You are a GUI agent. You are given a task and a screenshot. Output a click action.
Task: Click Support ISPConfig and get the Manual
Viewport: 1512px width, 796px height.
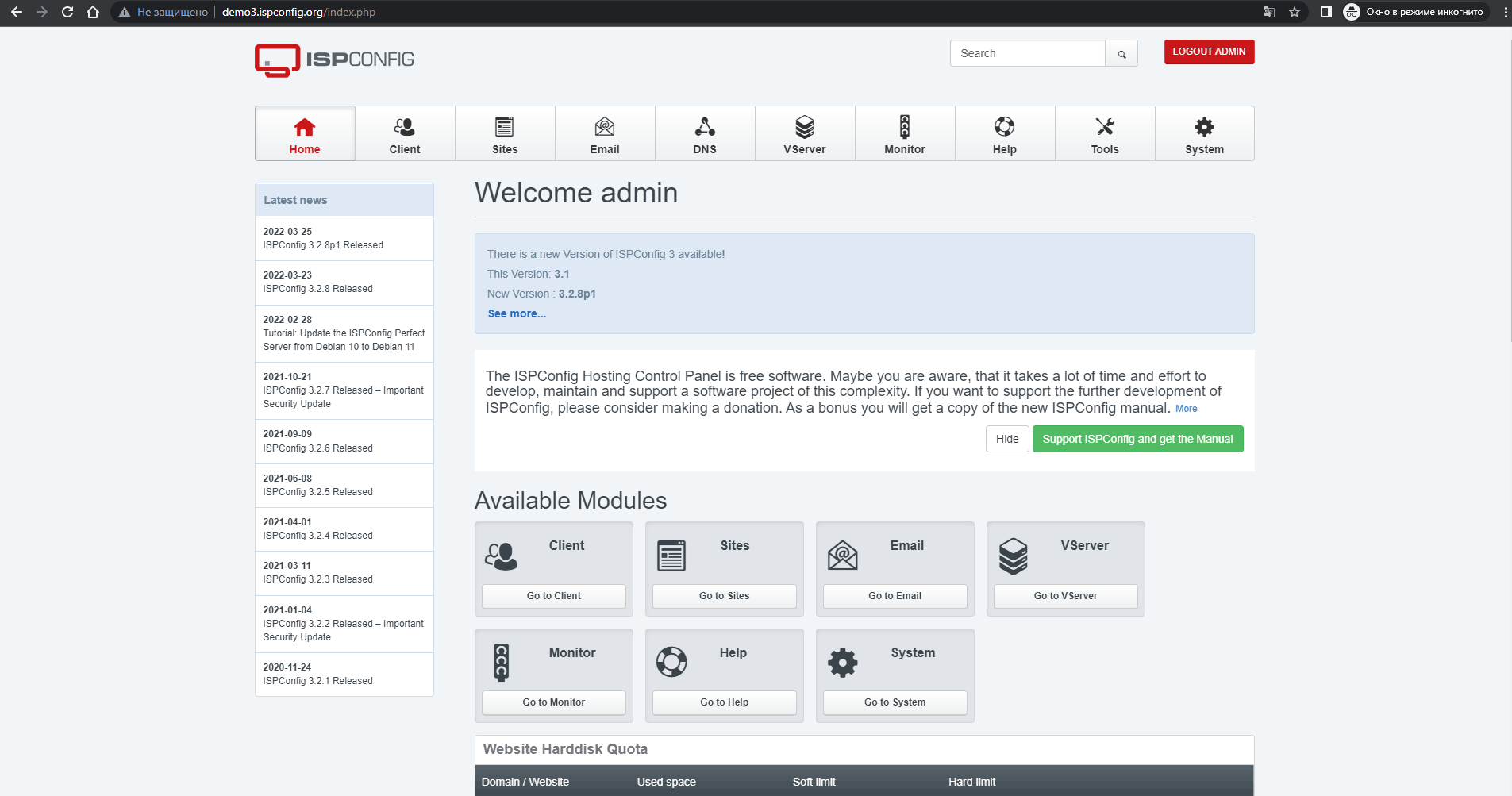(1137, 439)
